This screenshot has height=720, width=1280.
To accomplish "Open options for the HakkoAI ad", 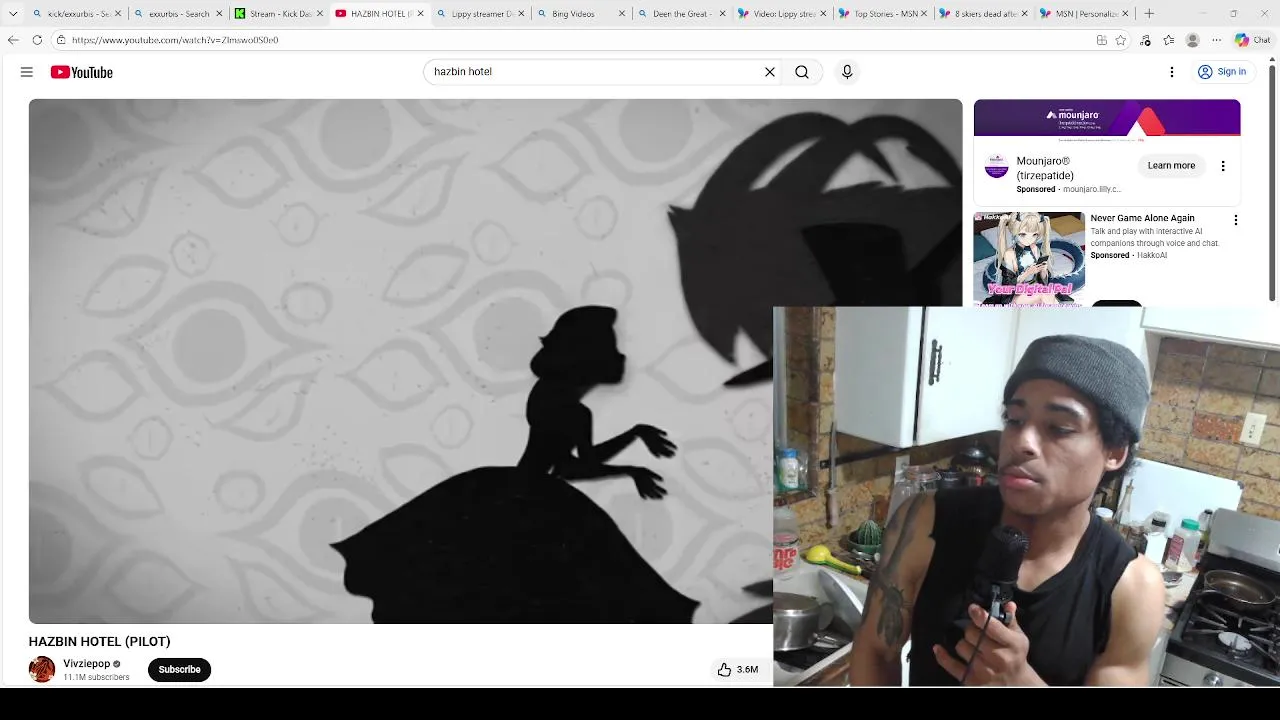I will pos(1235,220).
